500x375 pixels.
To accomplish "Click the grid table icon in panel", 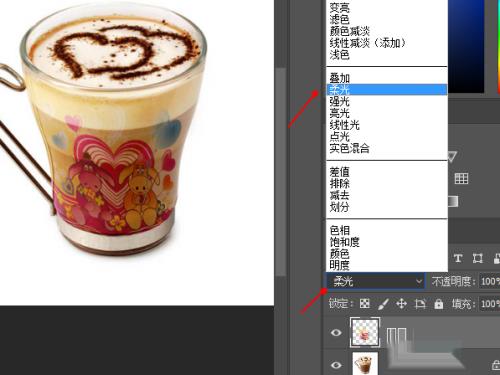I will point(461,178).
